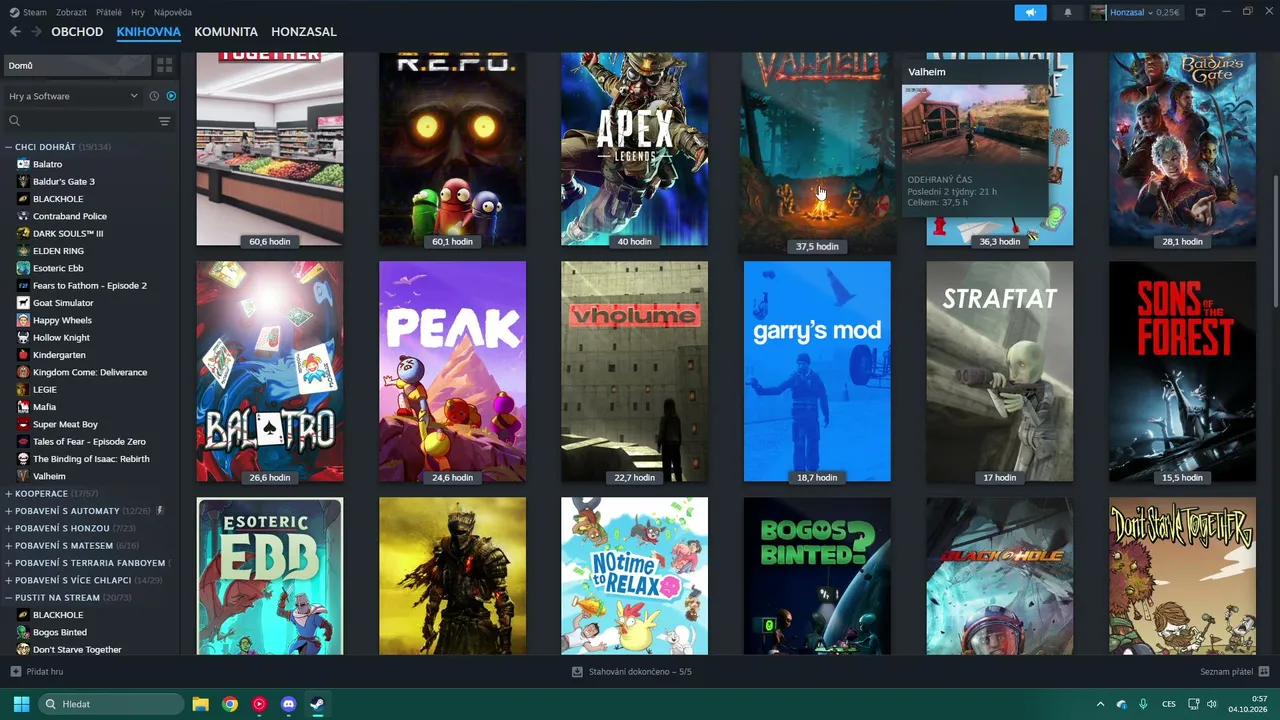Open File Explorer from the taskbar
Screen dimensions: 1280x720
(200, 704)
